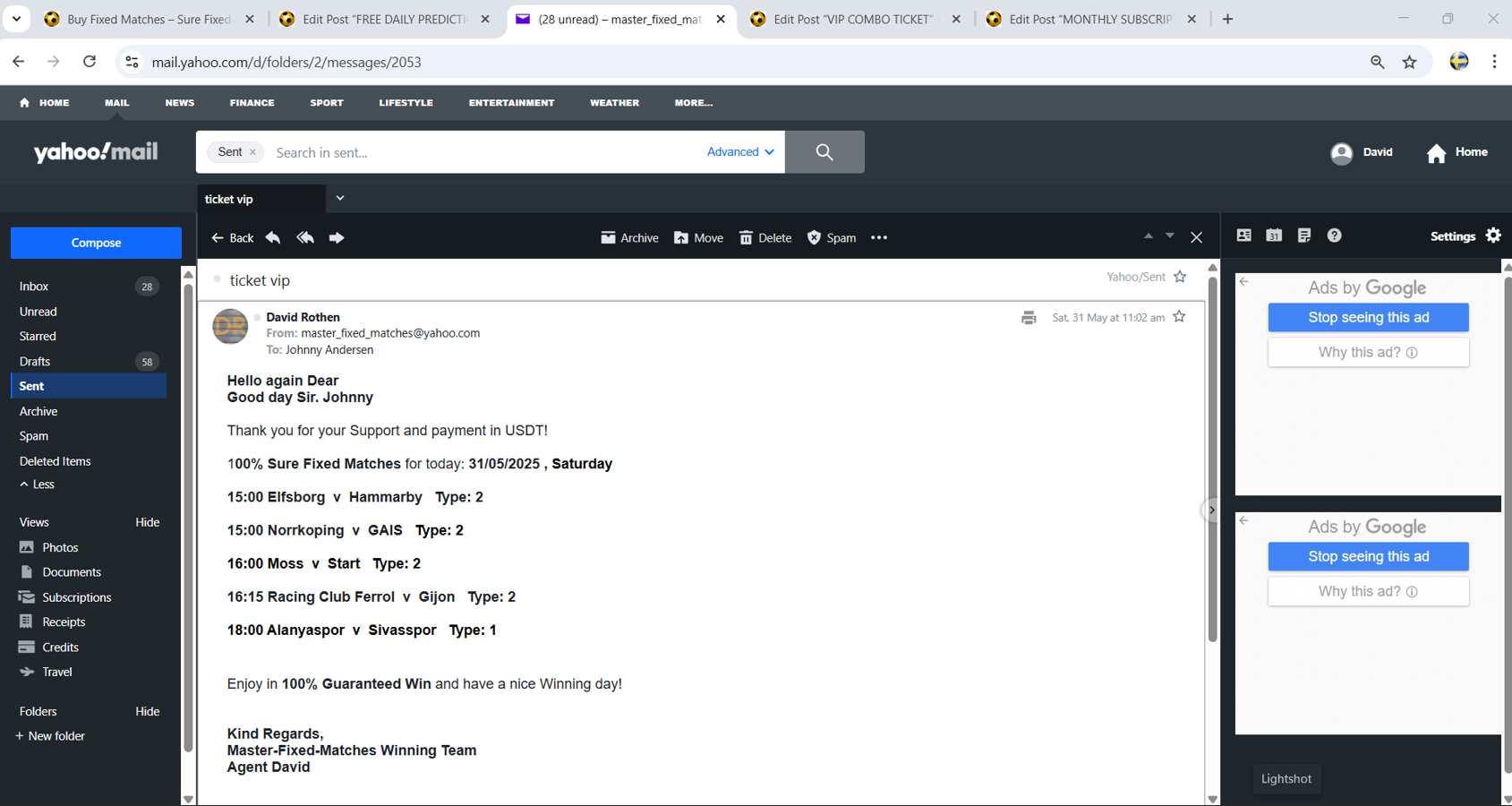This screenshot has height=806, width=1512.
Task: Open the Notepad icon in right panel
Action: click(x=1304, y=236)
